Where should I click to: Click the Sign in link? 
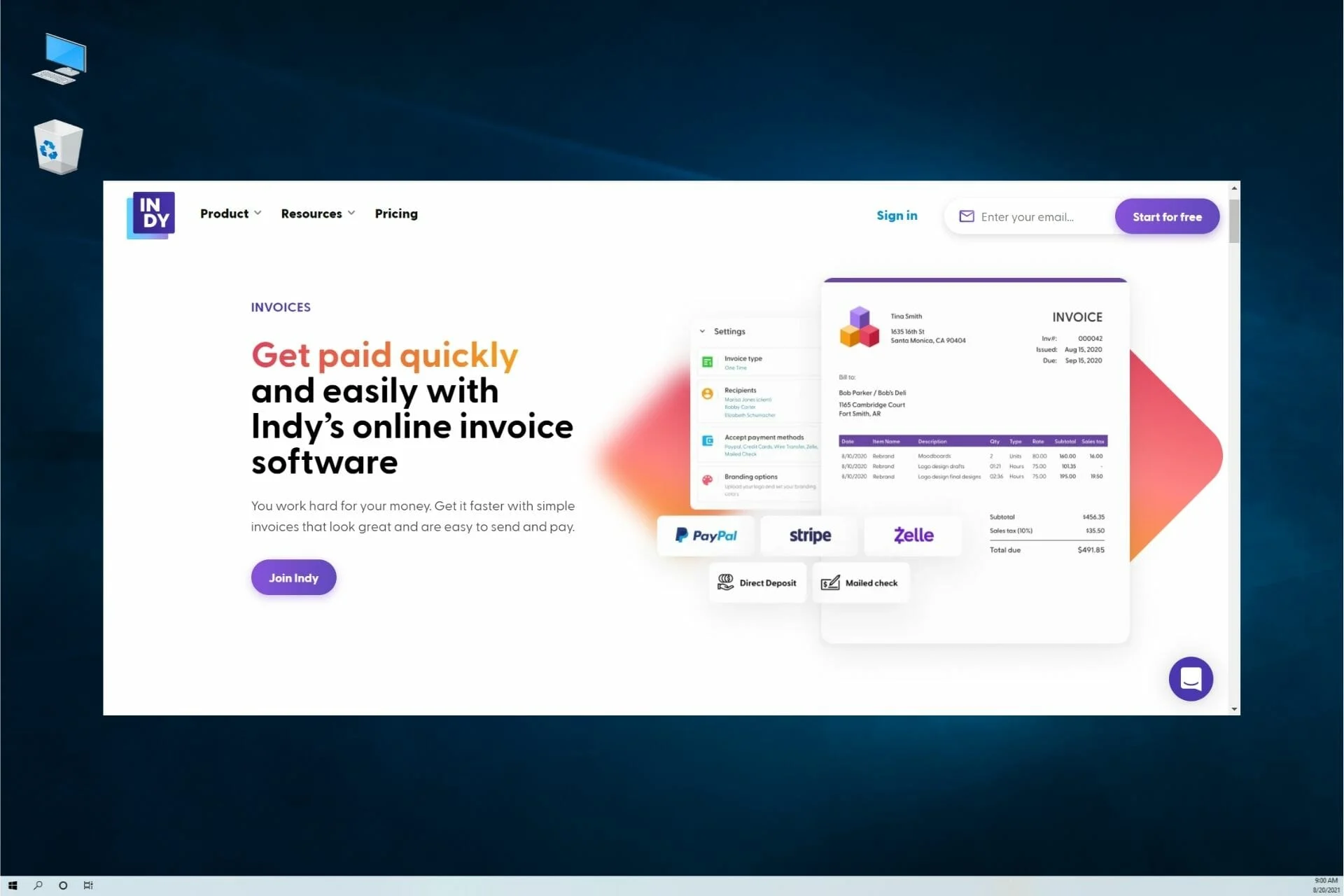point(897,215)
